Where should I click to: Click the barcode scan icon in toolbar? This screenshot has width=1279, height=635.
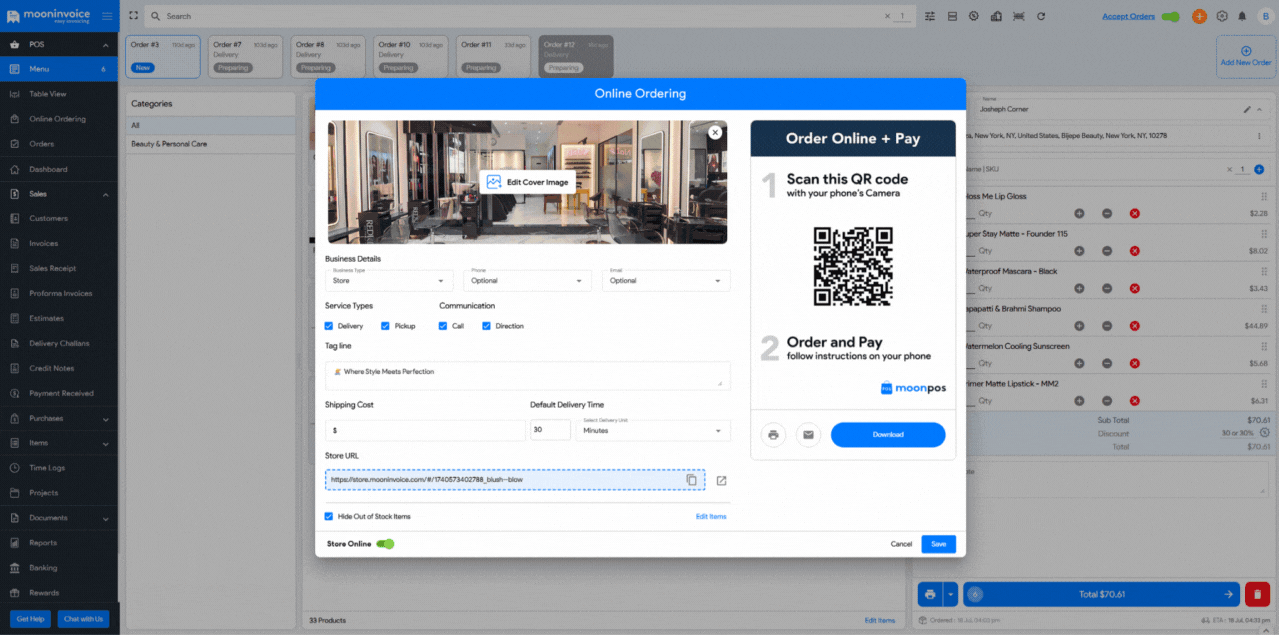[x=1018, y=16]
